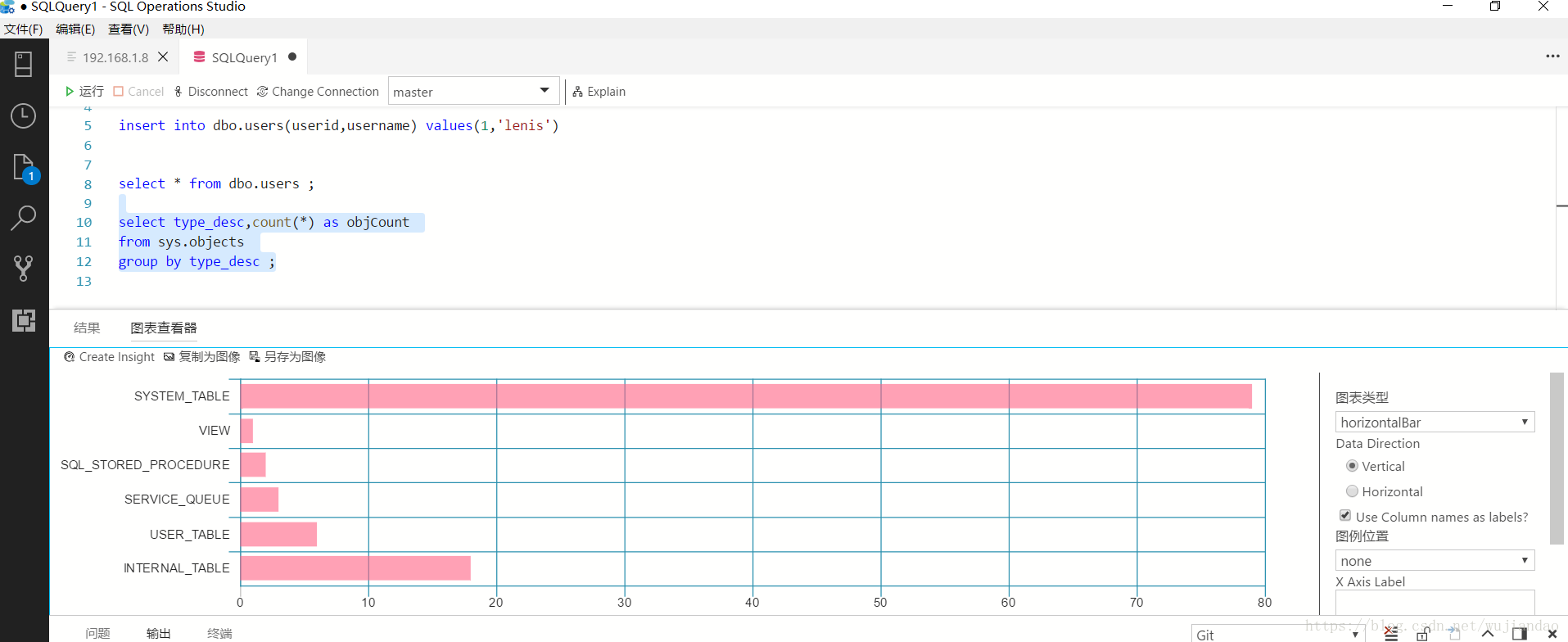1568x642 pixels.
Task: Close the bottom panel with the X
Action: click(x=1552, y=634)
